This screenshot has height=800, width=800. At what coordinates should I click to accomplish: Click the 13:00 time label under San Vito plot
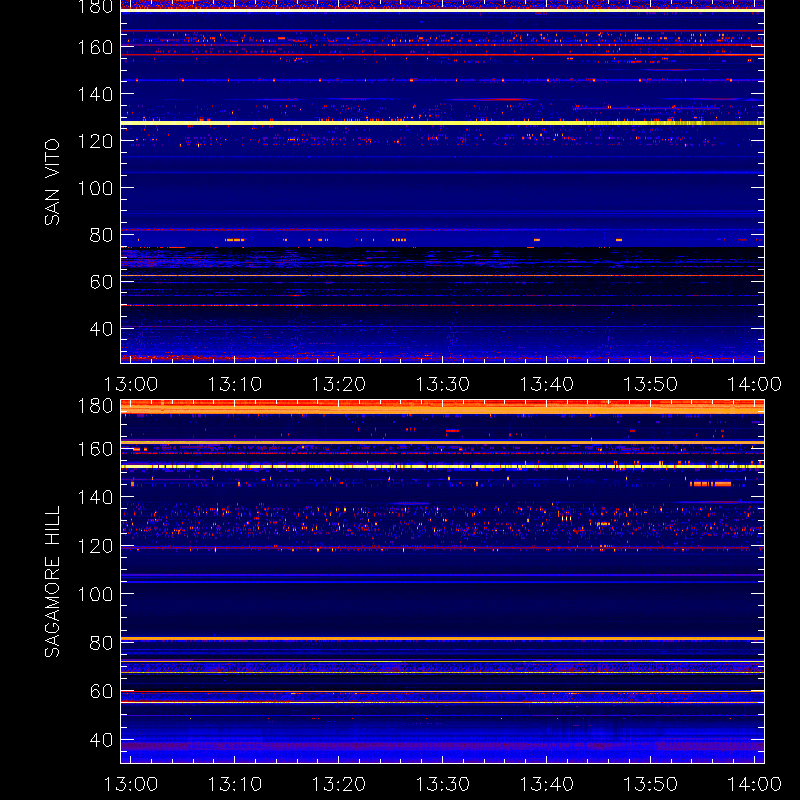point(131,384)
